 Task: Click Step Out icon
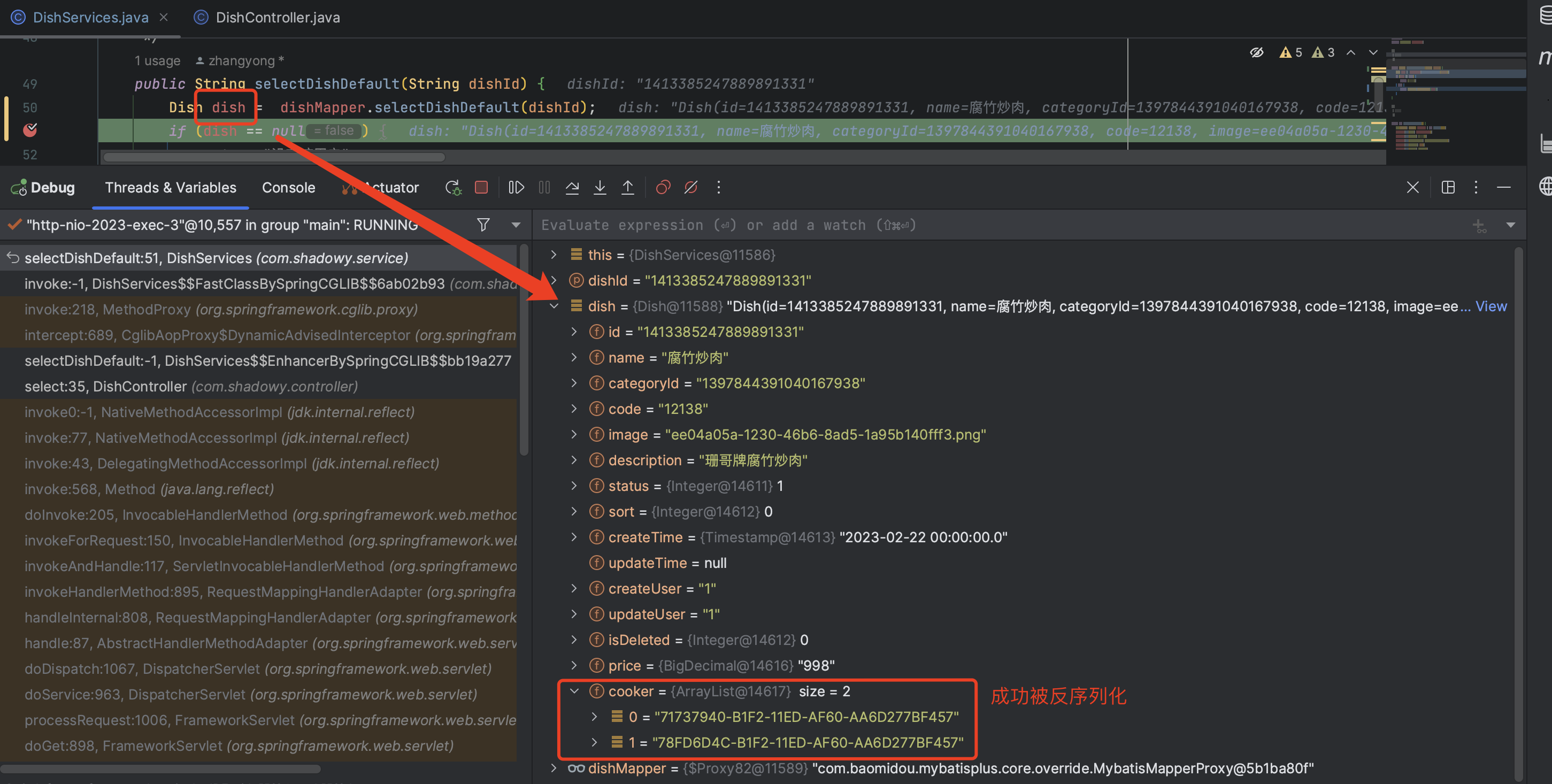click(627, 187)
